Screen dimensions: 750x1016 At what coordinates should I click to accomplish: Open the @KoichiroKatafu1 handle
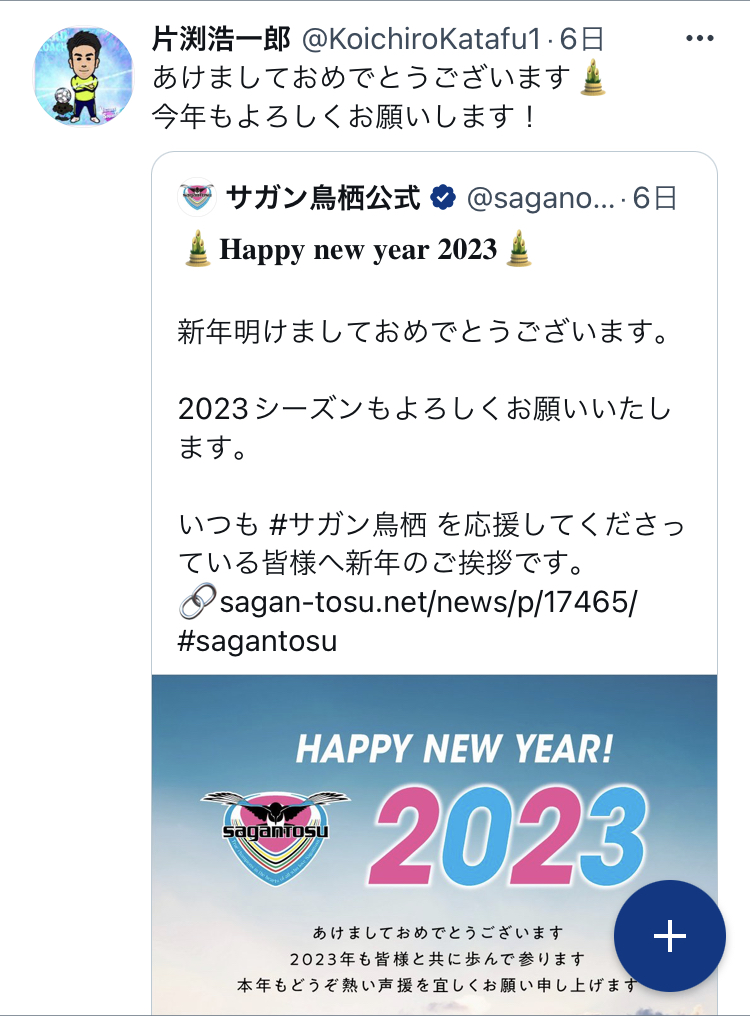[421, 40]
